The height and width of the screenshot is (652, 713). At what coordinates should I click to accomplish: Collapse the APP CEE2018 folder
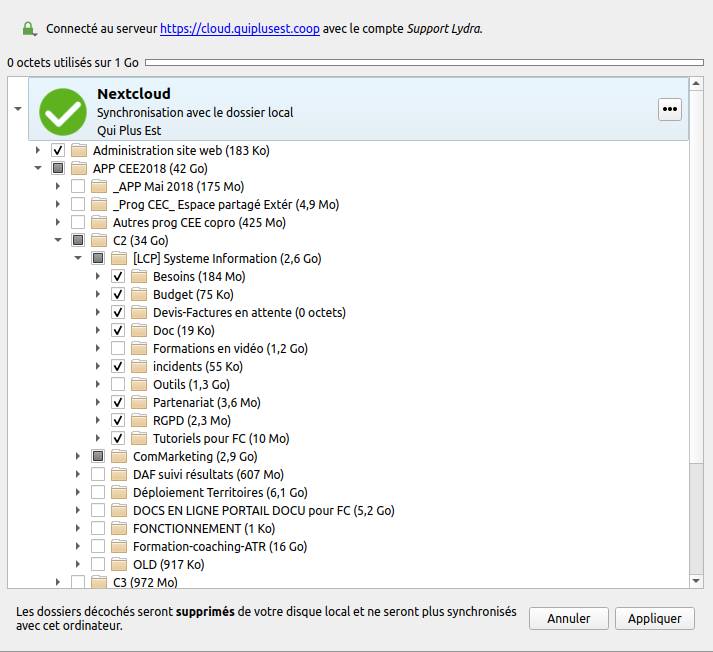pos(38,168)
